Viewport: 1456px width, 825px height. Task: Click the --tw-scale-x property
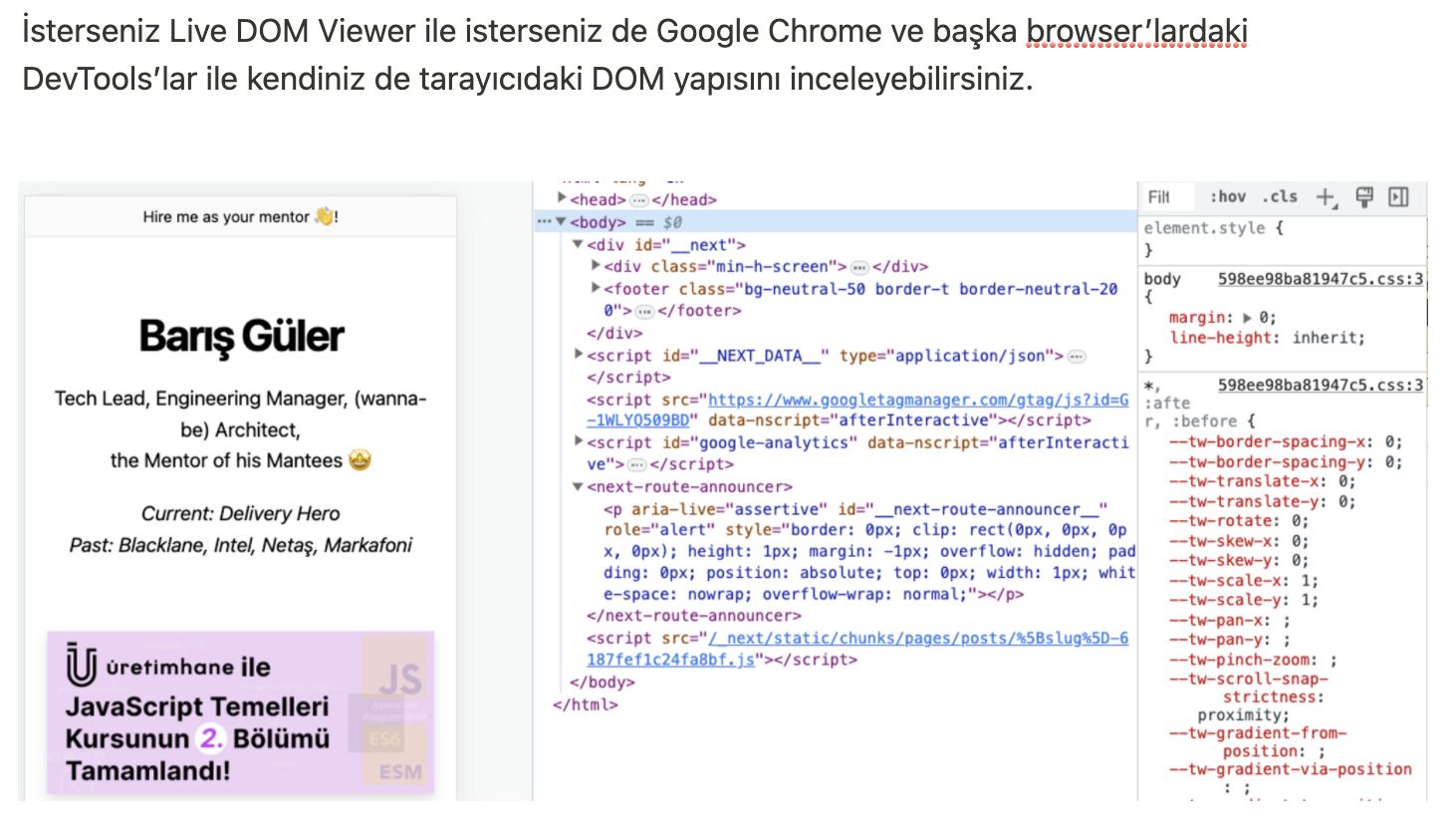point(1244,580)
